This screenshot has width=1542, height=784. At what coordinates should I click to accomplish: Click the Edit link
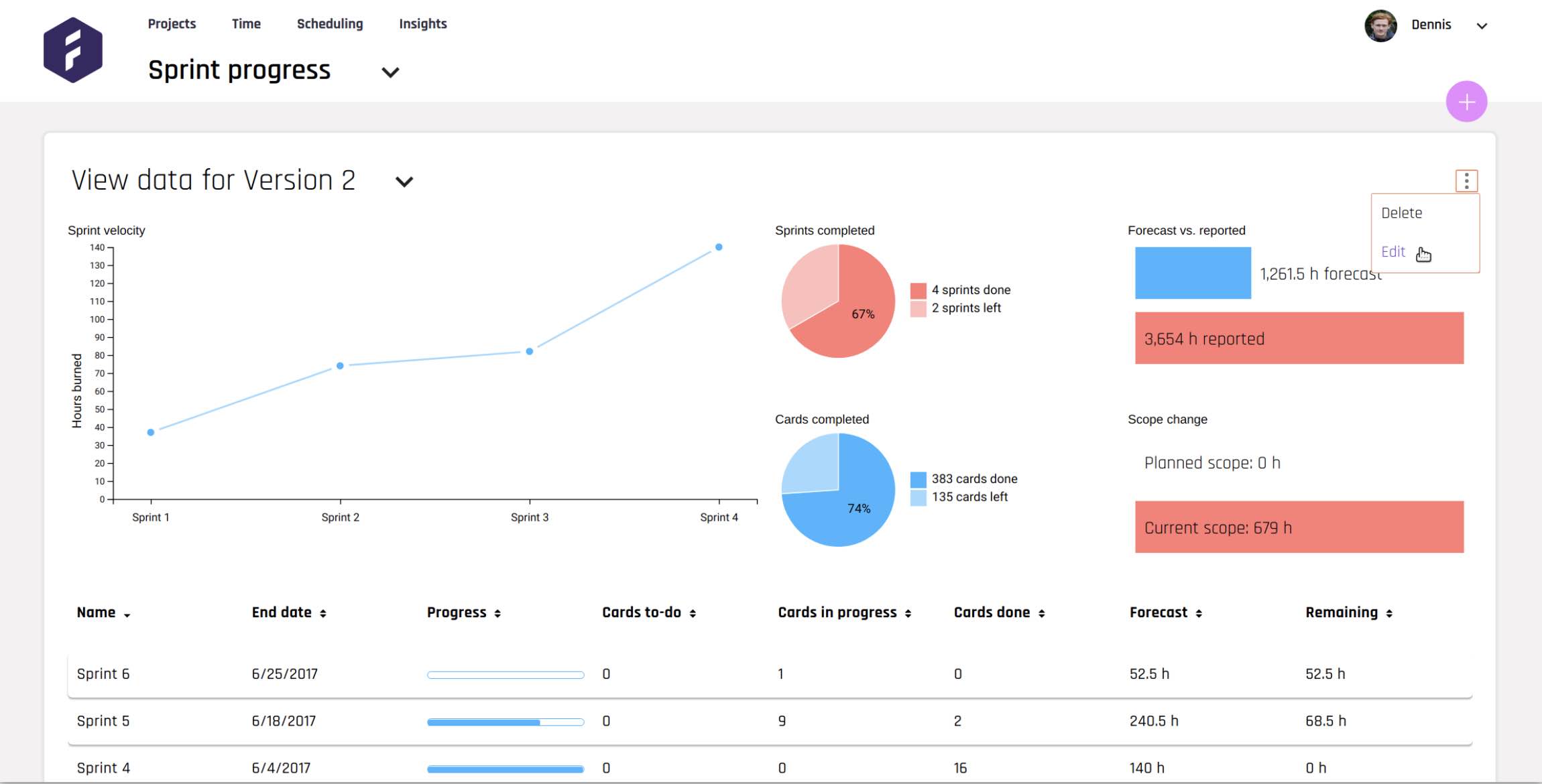[1393, 251]
